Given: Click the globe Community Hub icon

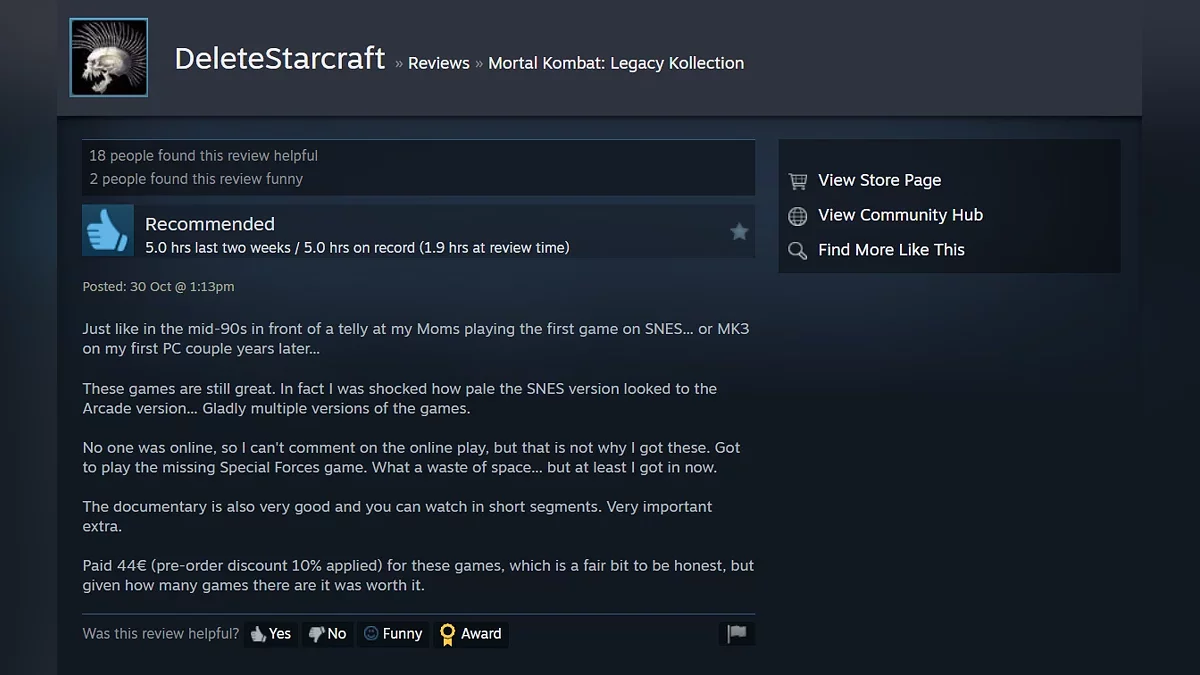Looking at the screenshot, I should coord(797,216).
